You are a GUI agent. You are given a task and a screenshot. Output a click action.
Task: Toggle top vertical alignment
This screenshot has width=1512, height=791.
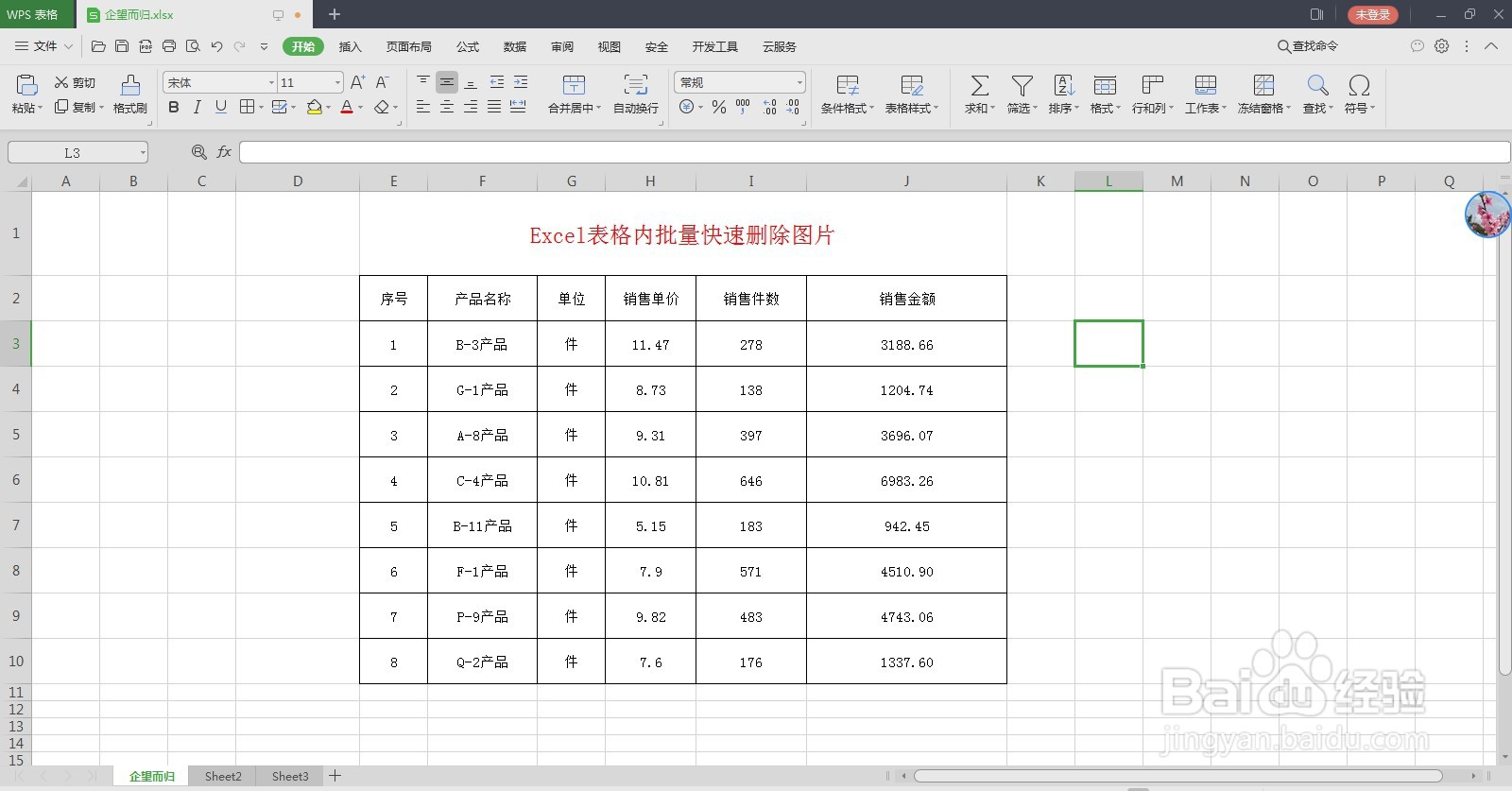click(423, 82)
